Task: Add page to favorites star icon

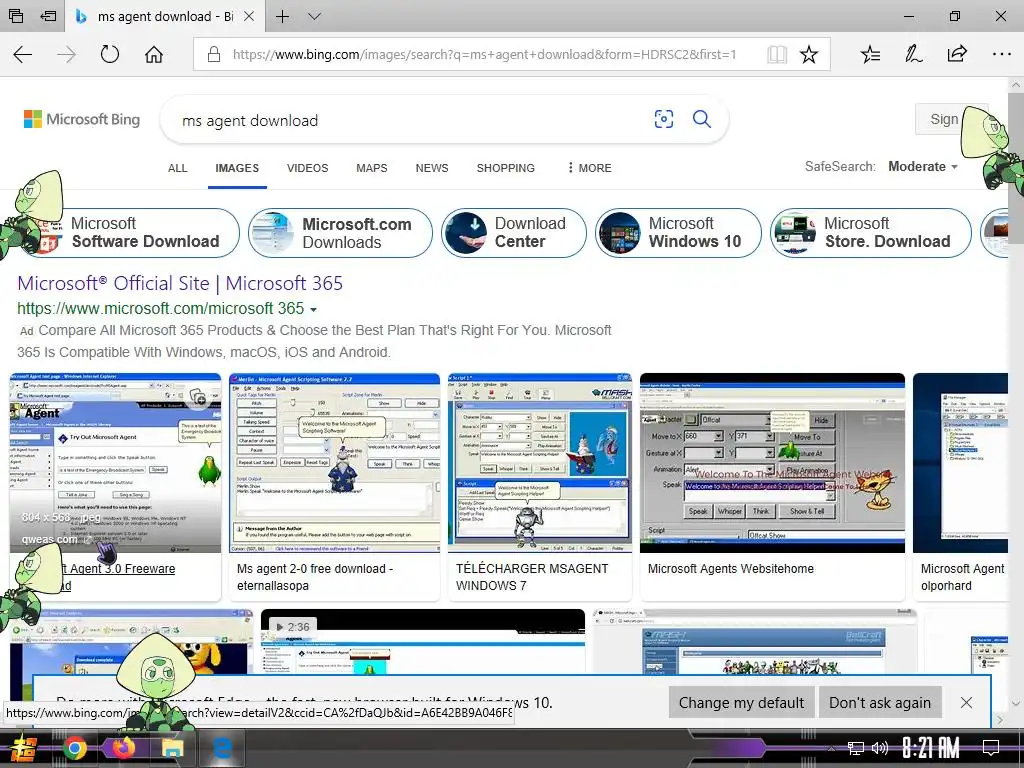Action: [x=808, y=54]
